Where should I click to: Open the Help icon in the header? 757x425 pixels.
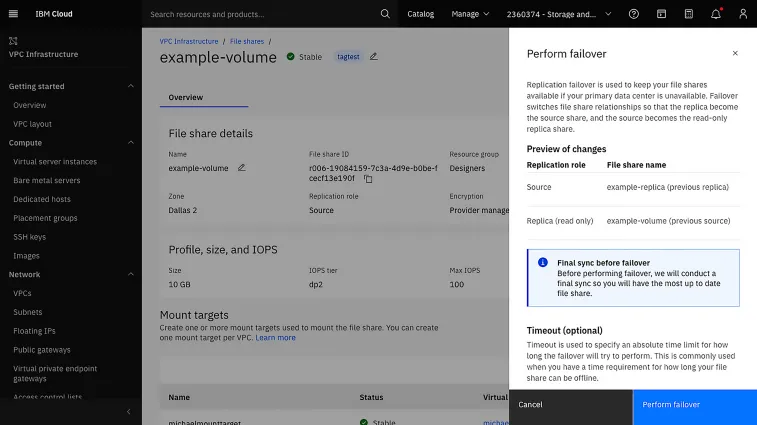[634, 14]
